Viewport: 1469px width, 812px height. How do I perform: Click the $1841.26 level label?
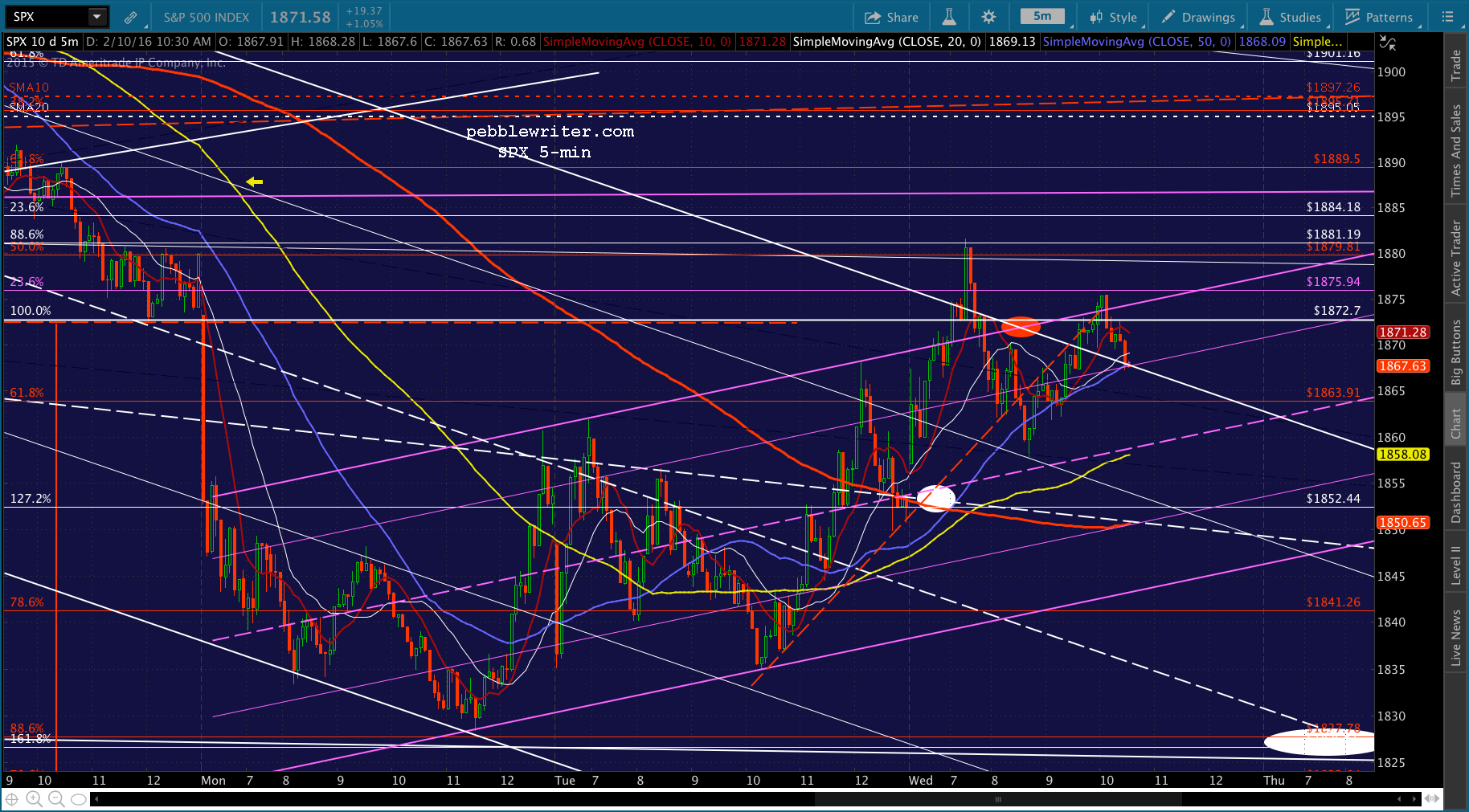coord(1334,602)
